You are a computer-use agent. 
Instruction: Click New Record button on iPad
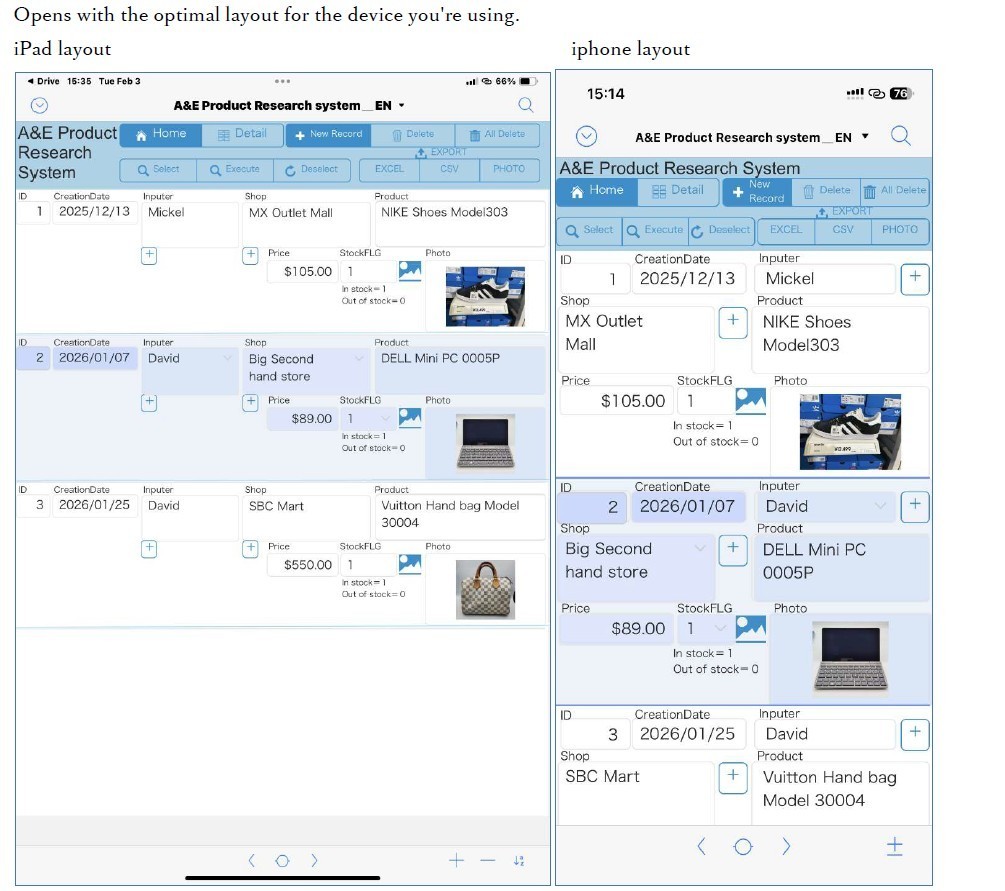[x=329, y=135]
